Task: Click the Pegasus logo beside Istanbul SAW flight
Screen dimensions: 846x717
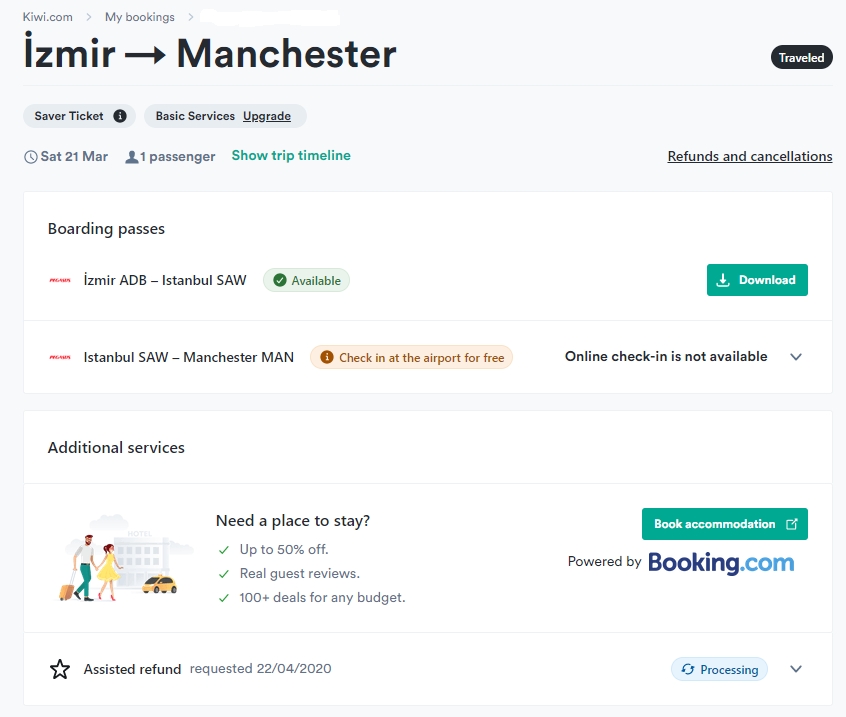Action: 62,357
